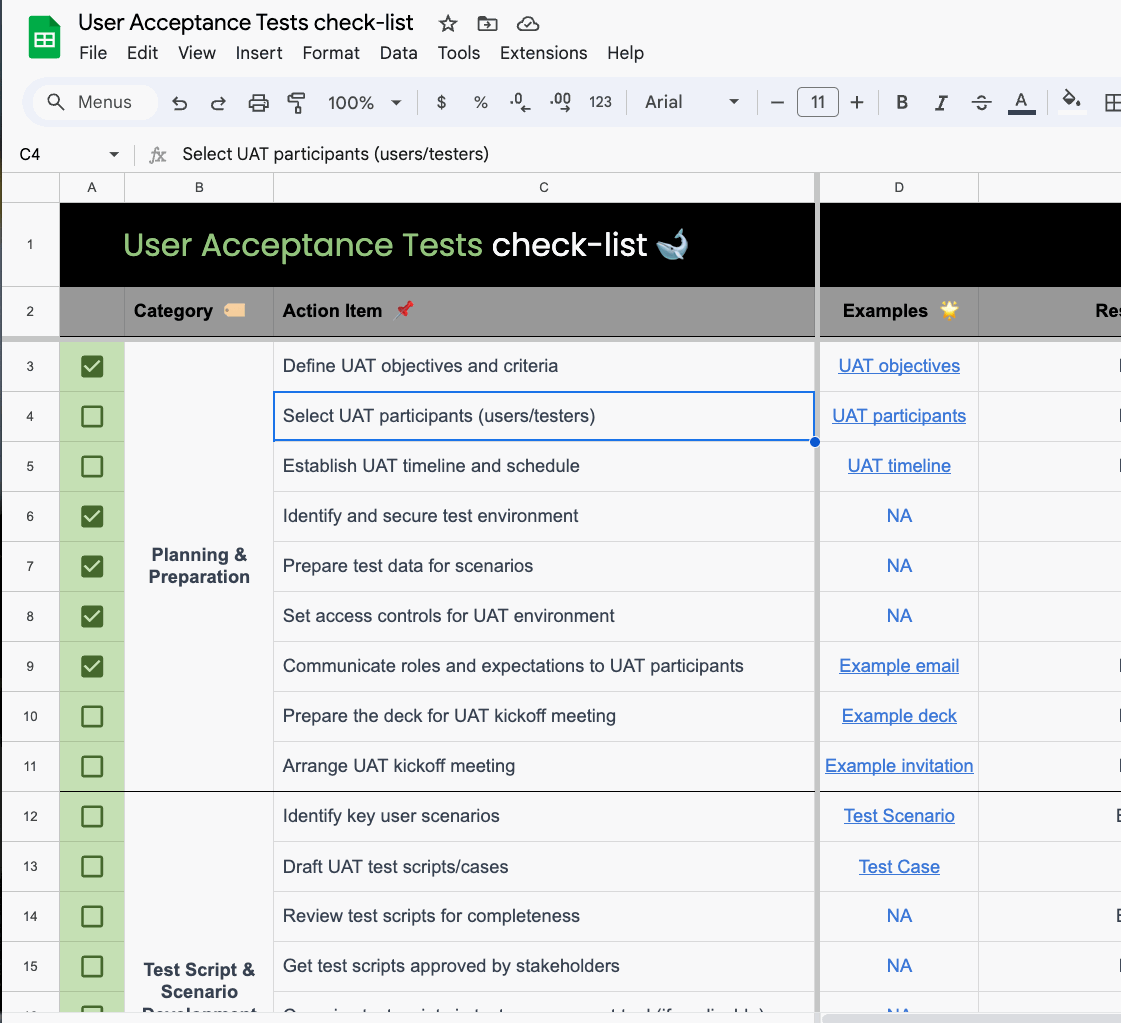1121x1023 pixels.
Task: Open the name box dropdown arrow
Action: (x=114, y=154)
